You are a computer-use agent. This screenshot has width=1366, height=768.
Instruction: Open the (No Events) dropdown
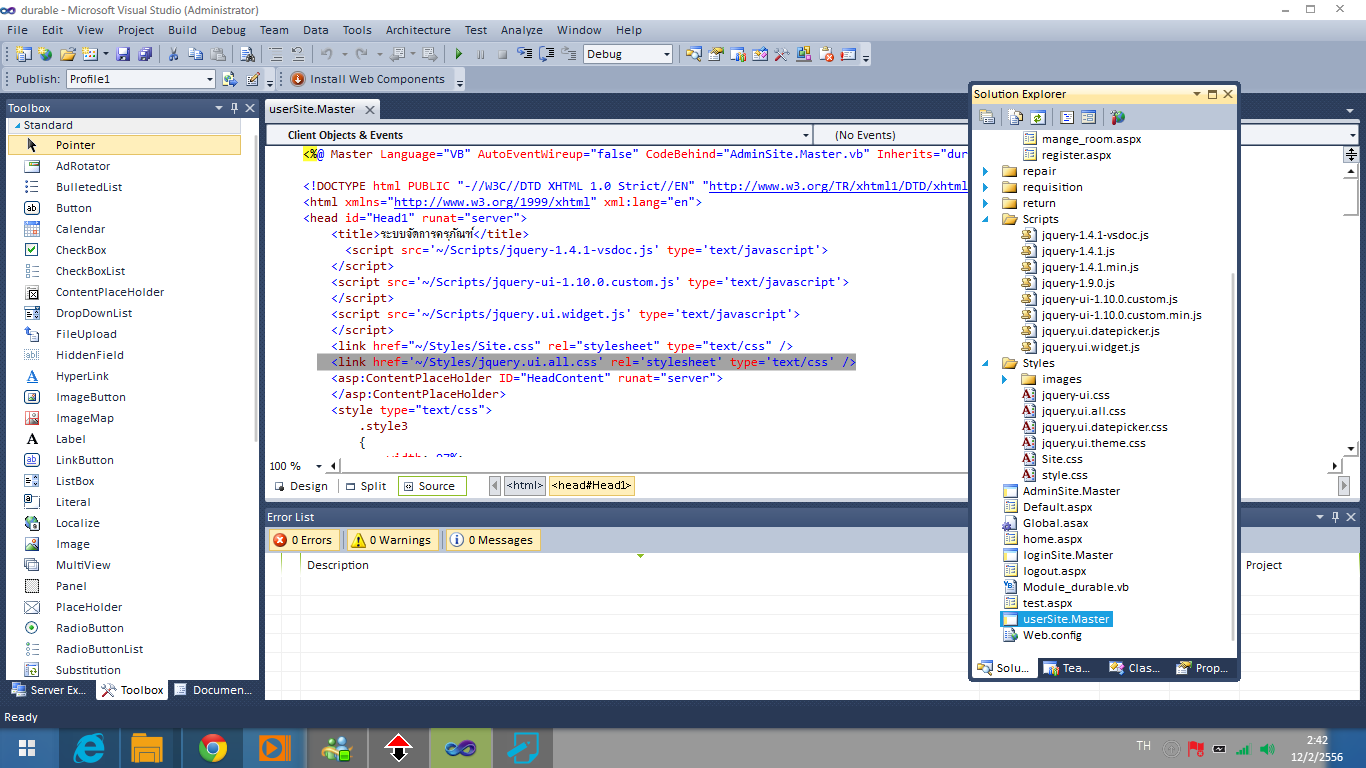tap(1353, 135)
